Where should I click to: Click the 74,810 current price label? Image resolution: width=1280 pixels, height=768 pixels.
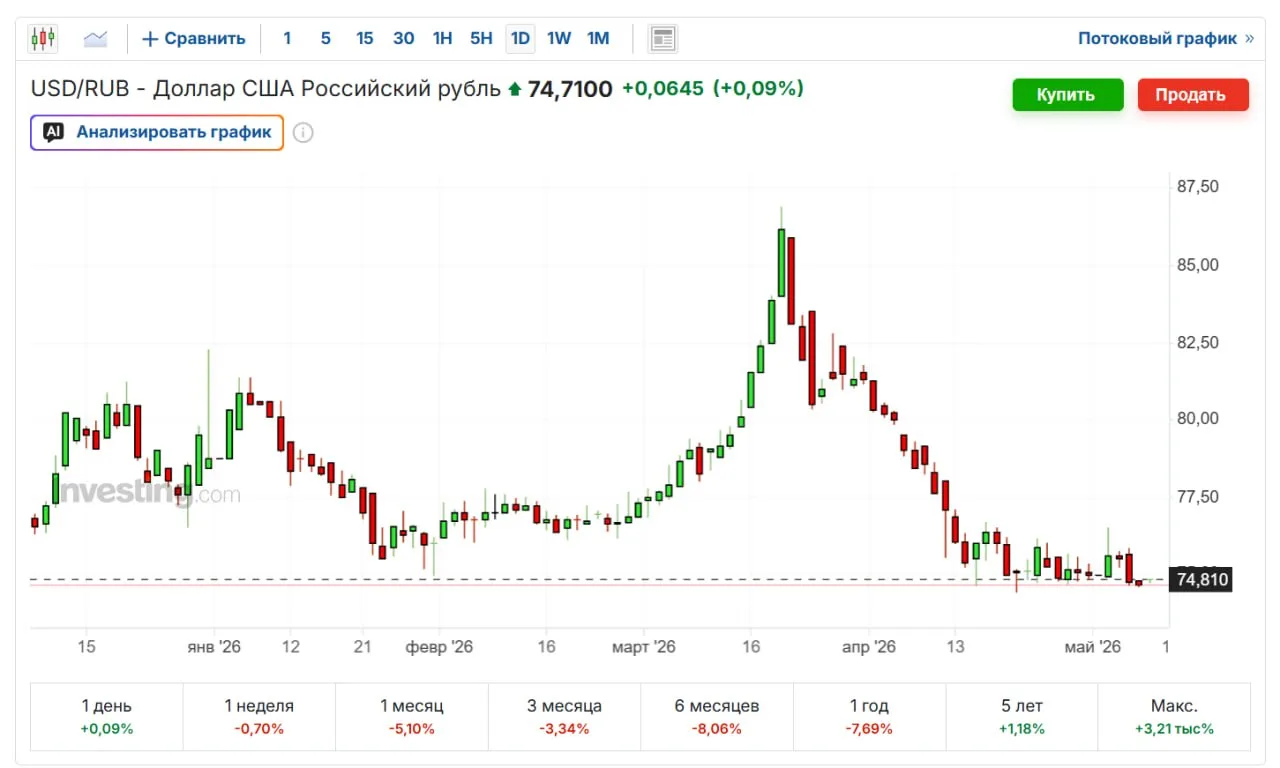1201,579
